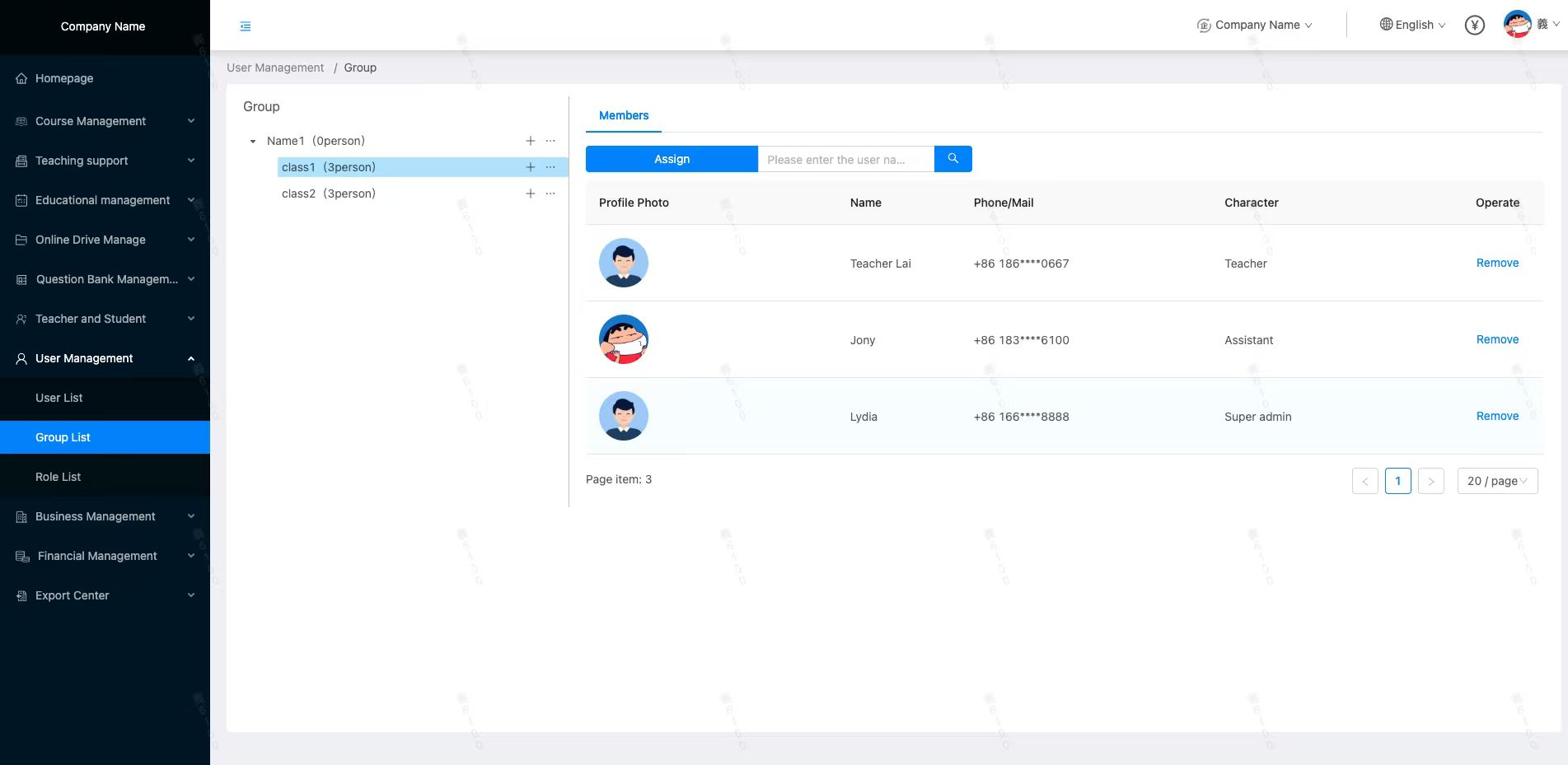This screenshot has height=765, width=1568.
Task: Open the Company Name dropdown in header
Action: point(1255,25)
